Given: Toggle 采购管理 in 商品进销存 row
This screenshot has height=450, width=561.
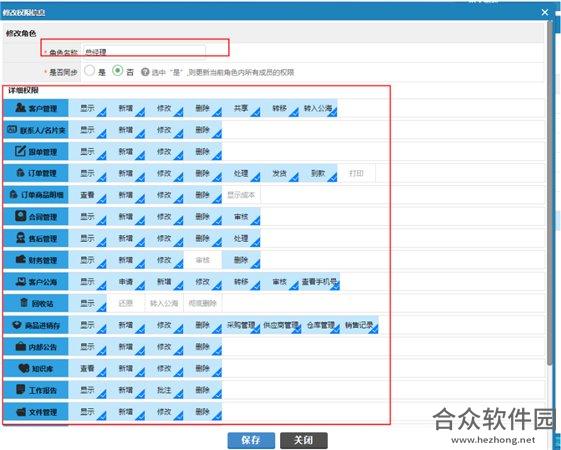Looking at the screenshot, I should point(241,325).
